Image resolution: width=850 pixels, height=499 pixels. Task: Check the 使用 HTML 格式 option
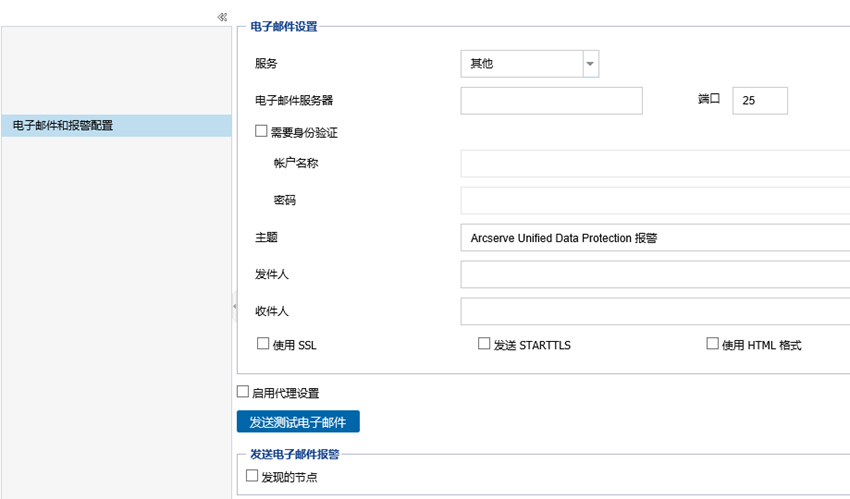713,344
